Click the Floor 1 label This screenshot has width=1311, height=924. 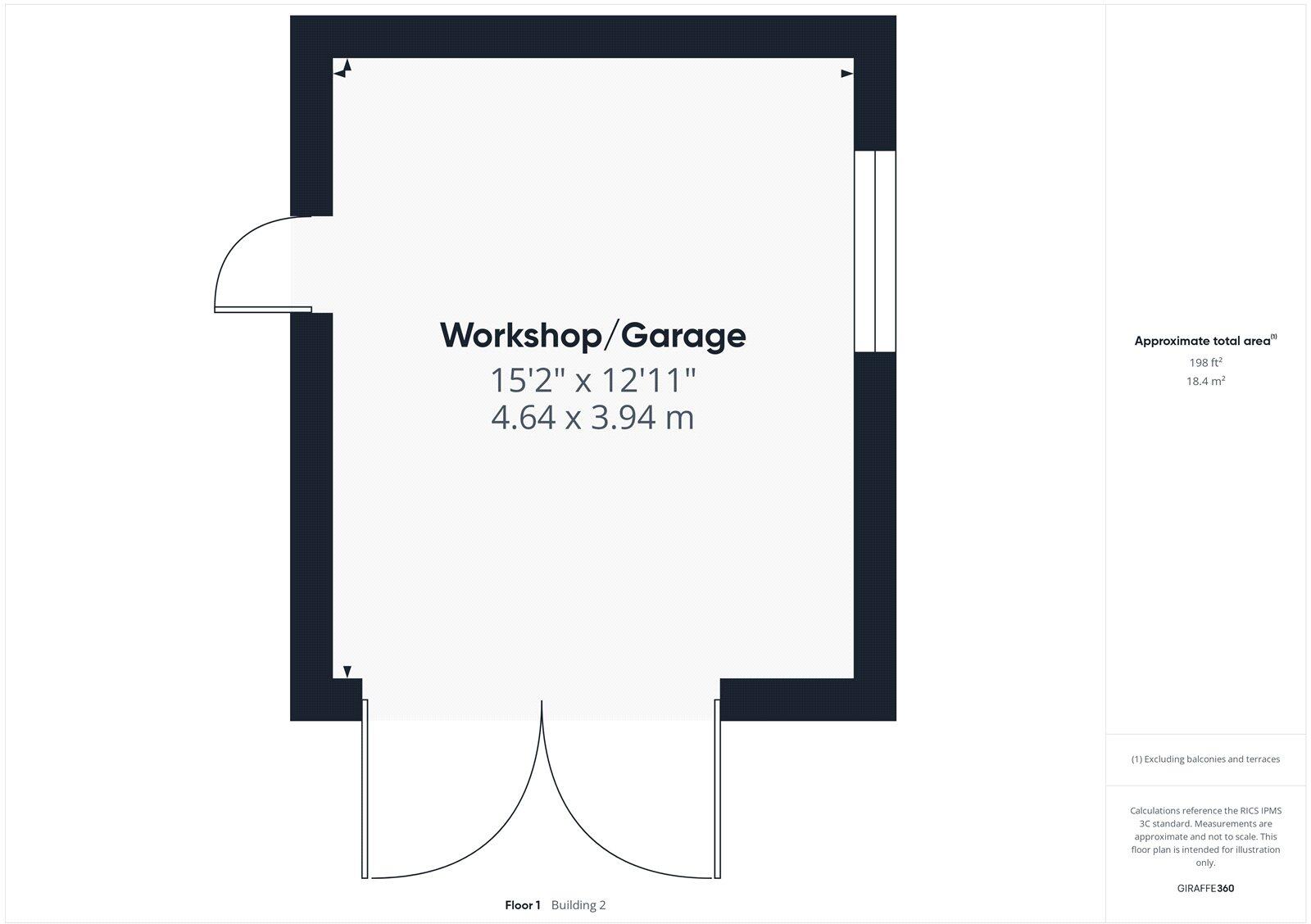click(523, 905)
